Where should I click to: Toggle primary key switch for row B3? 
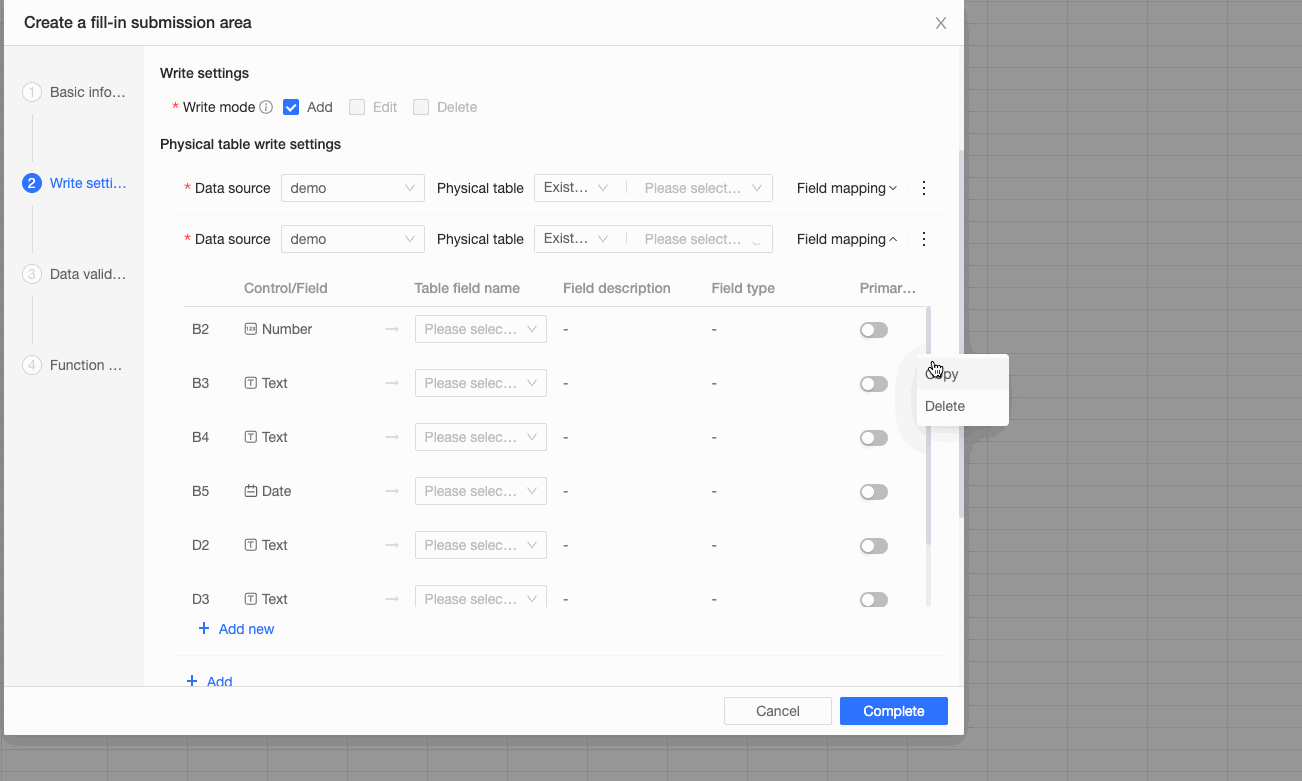click(874, 384)
